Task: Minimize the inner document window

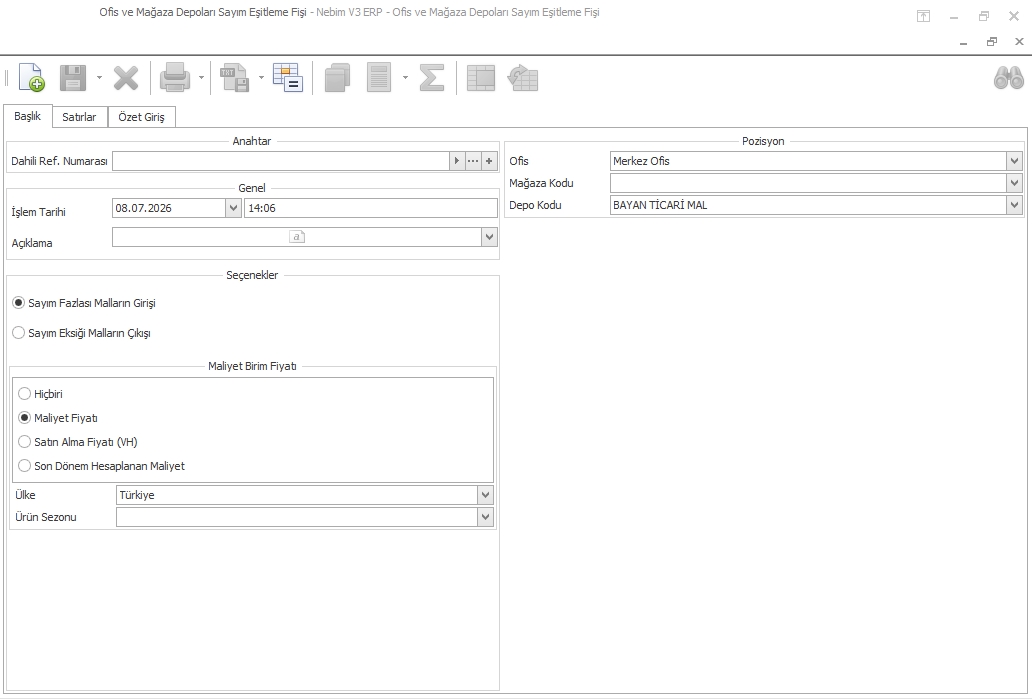Action: tap(964, 42)
